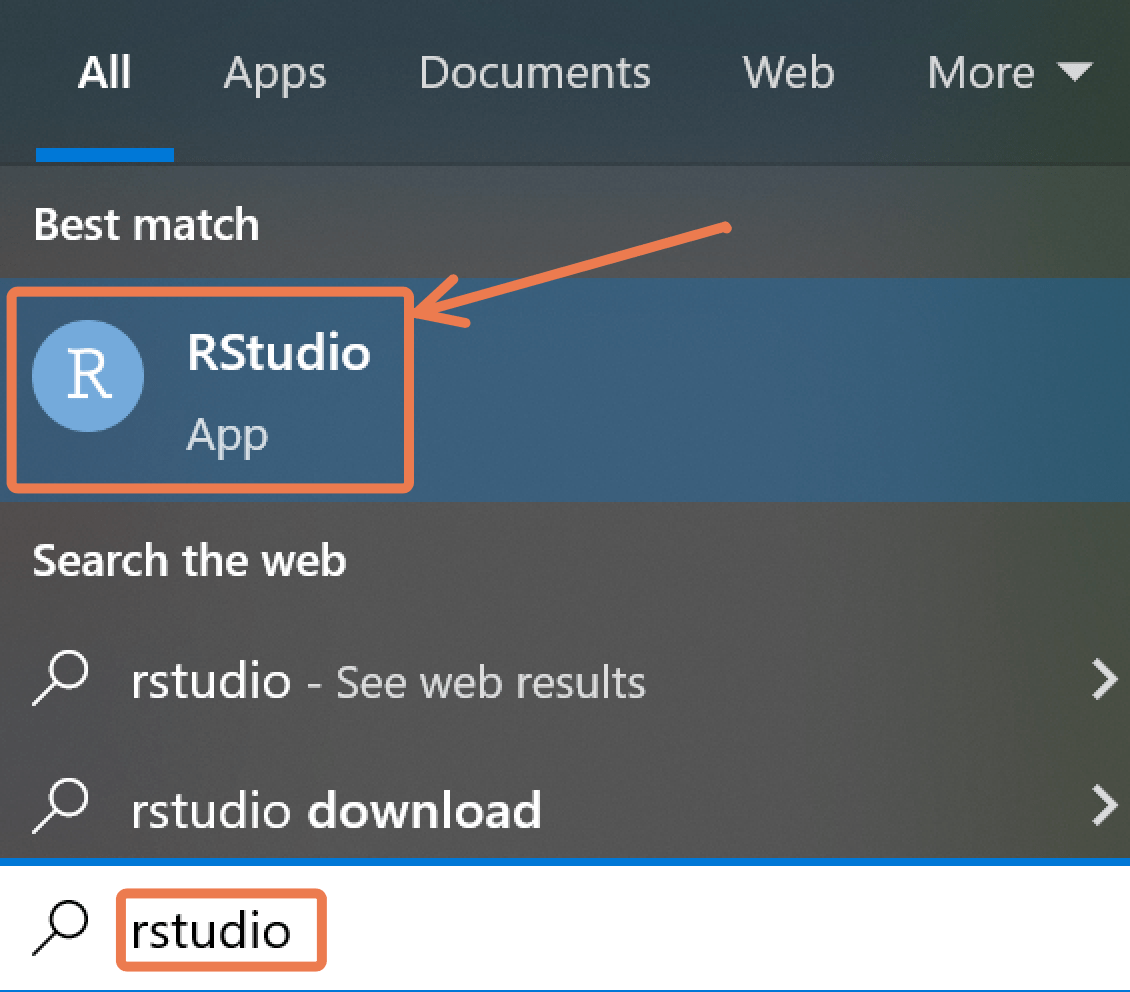Click the chevron arrow on rstudio web result
This screenshot has height=992, width=1130.
click(1105, 680)
